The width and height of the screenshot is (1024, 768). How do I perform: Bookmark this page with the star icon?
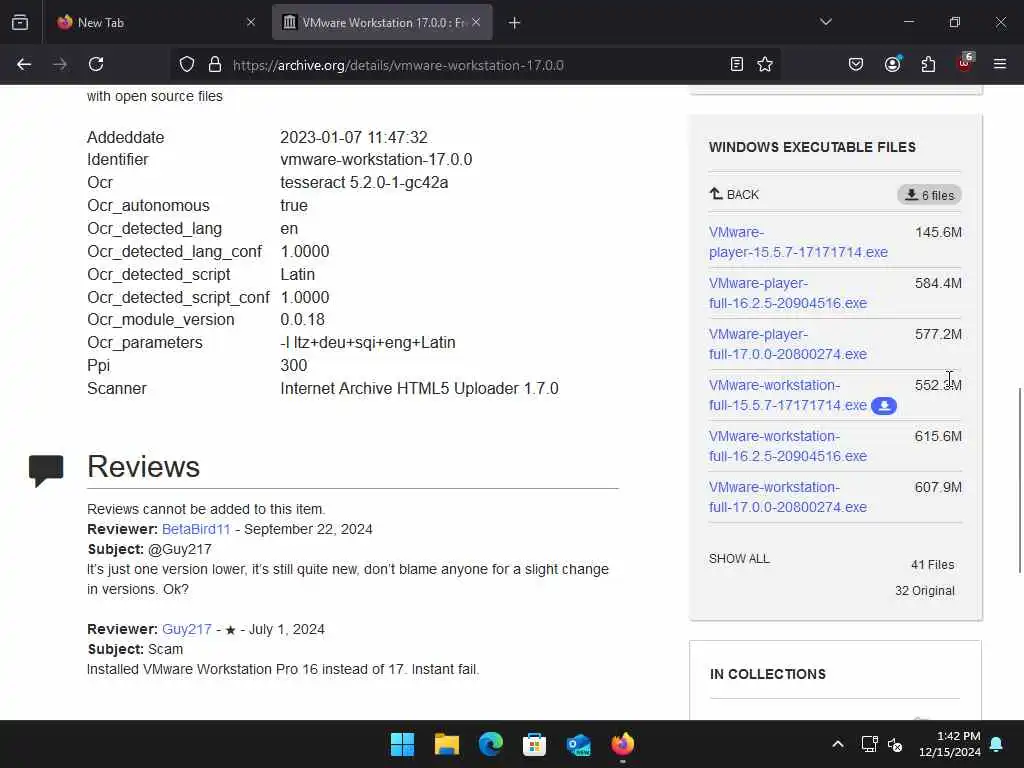(x=765, y=64)
